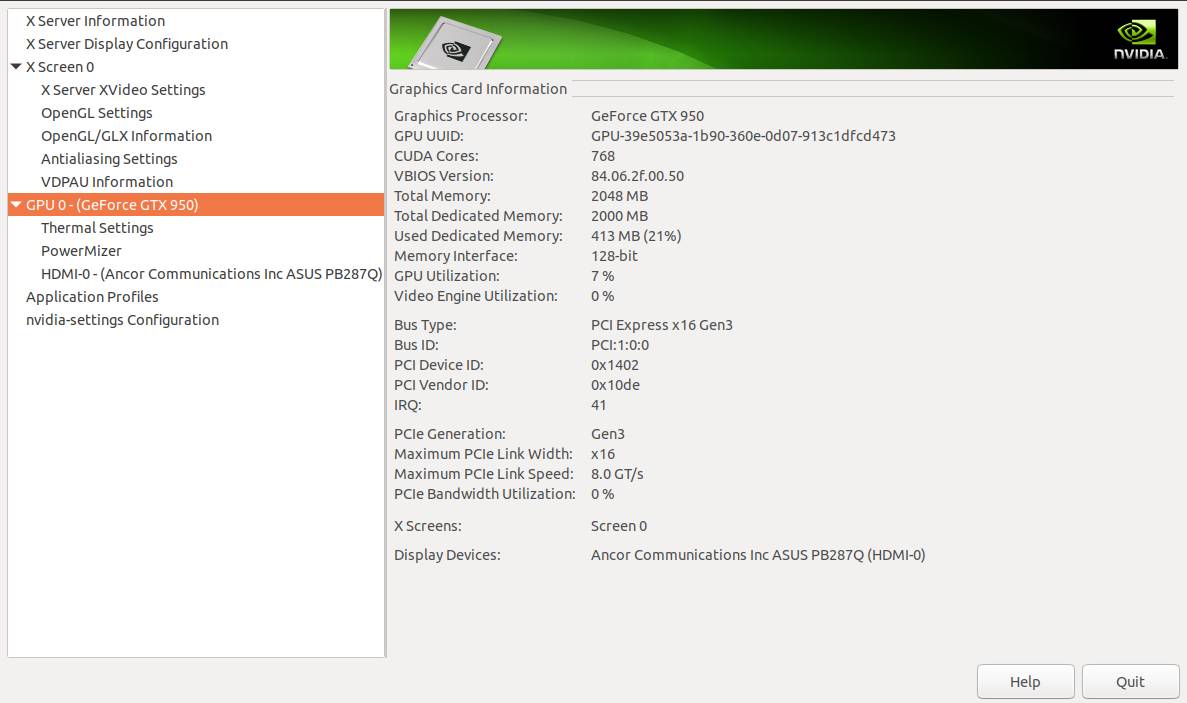Select X Screen 0 entry
This screenshot has width=1187, height=703.
point(60,67)
